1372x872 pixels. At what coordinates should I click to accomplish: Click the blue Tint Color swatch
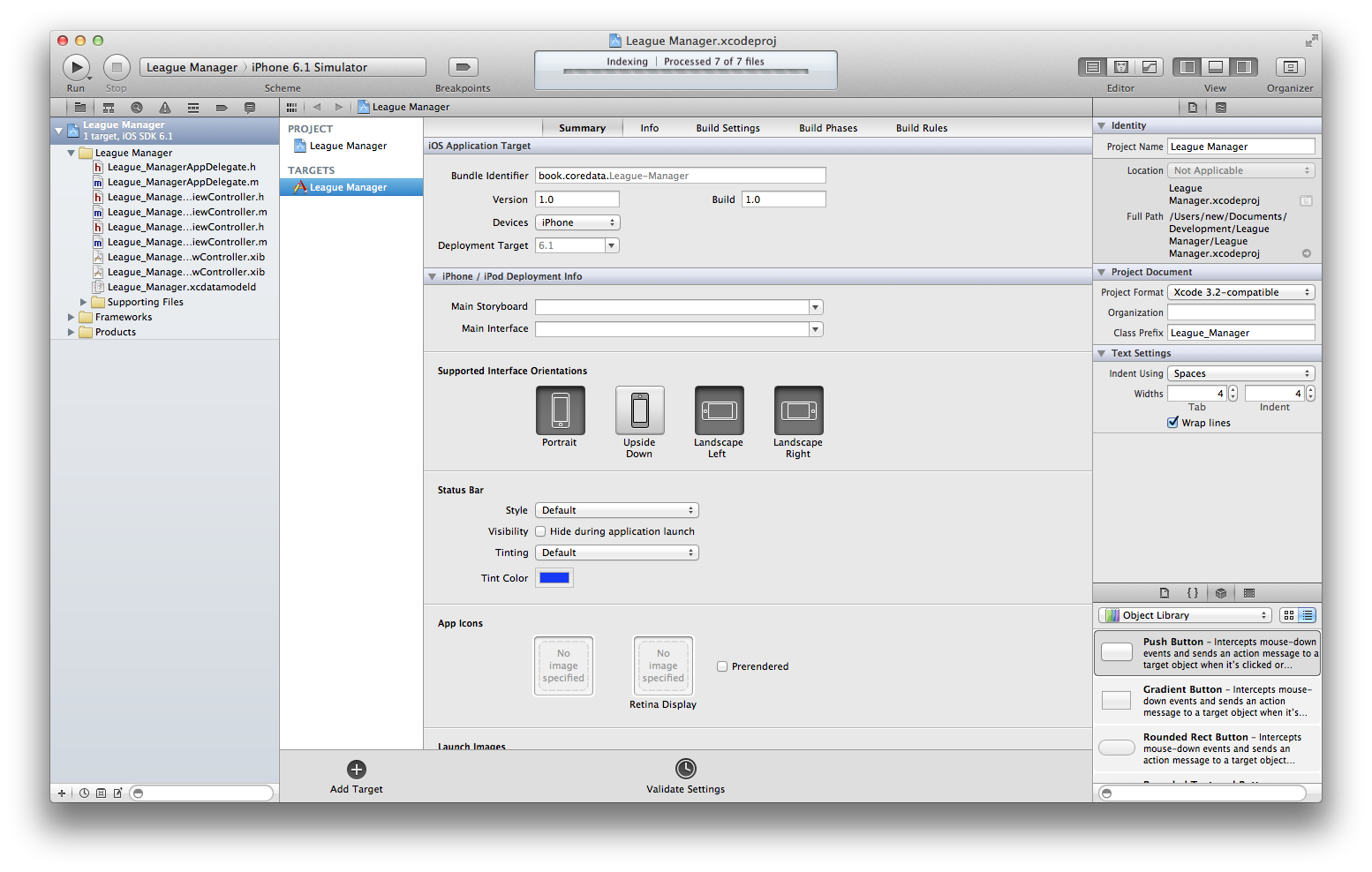[554, 578]
